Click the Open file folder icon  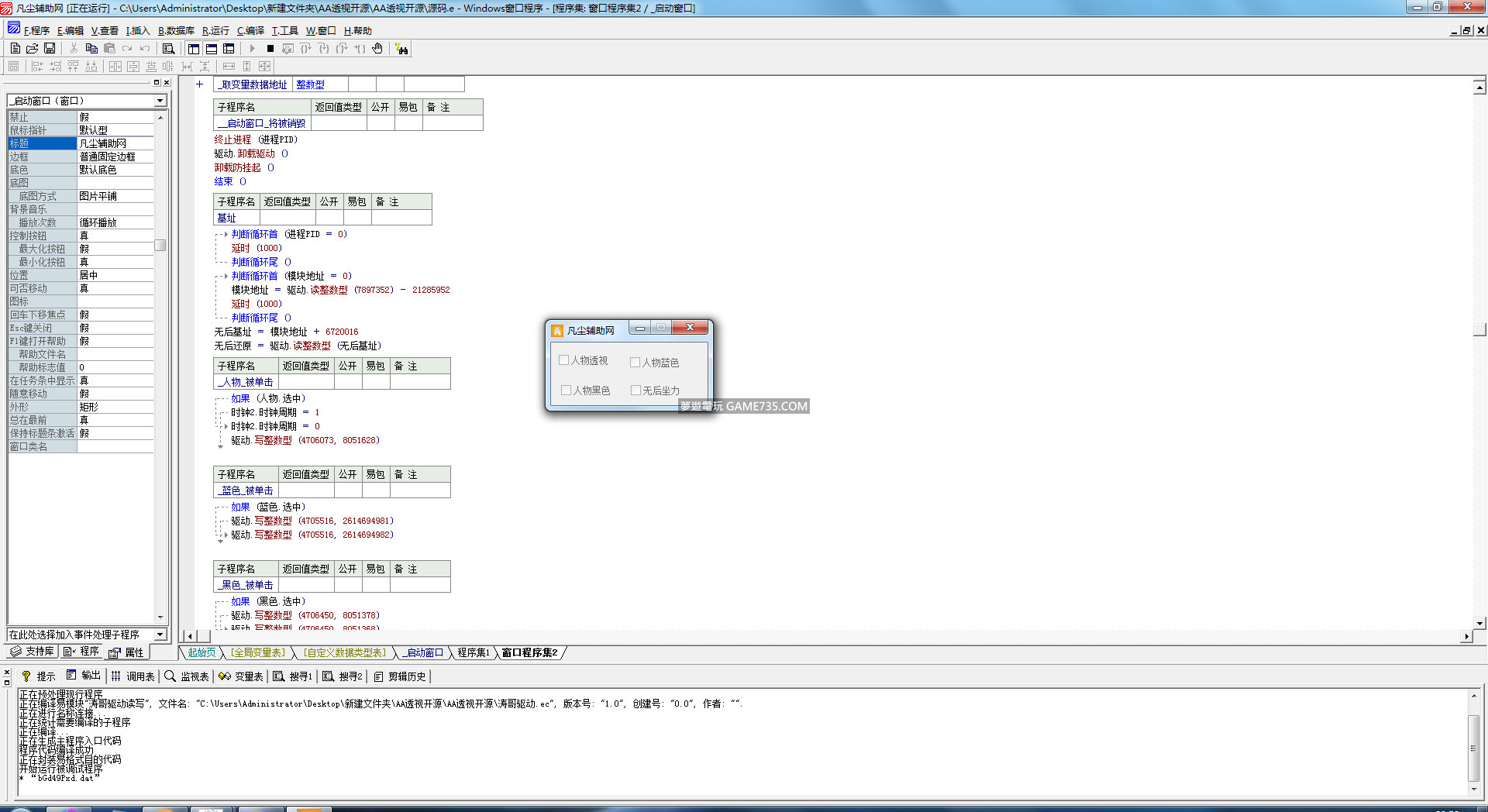click(x=32, y=49)
